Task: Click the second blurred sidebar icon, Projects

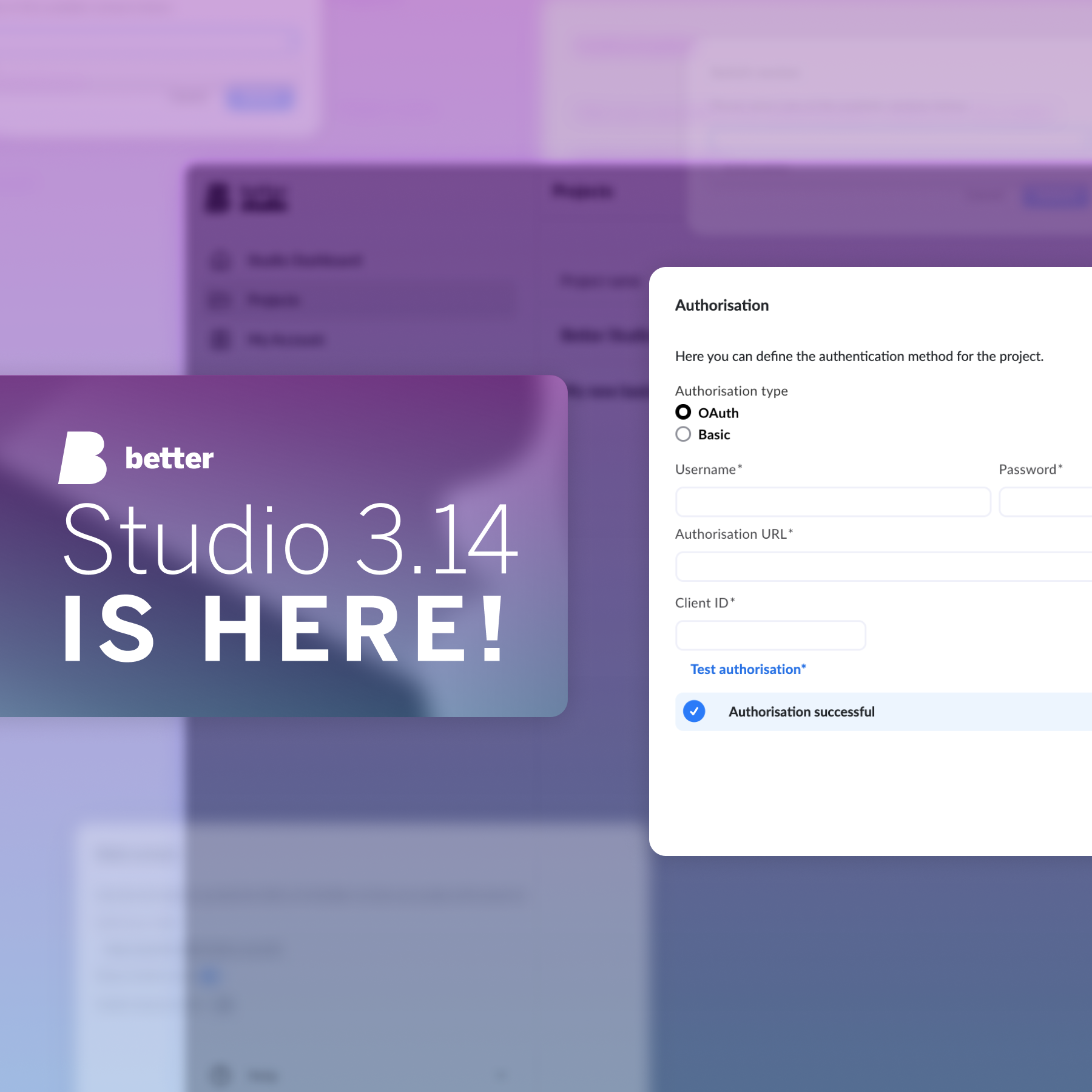Action: coord(220,300)
